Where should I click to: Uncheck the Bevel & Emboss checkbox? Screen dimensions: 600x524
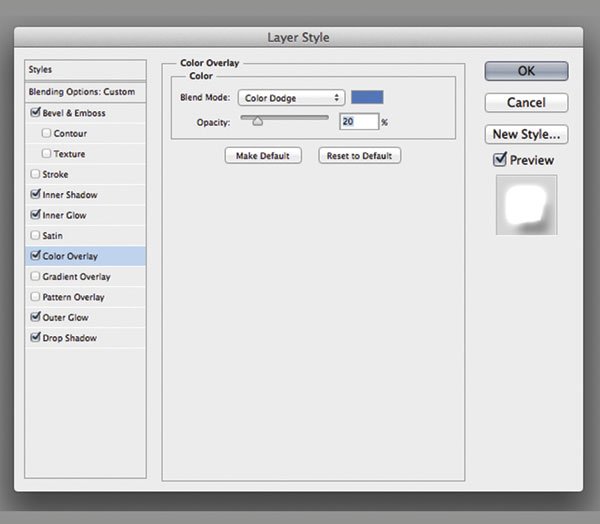click(x=36, y=113)
